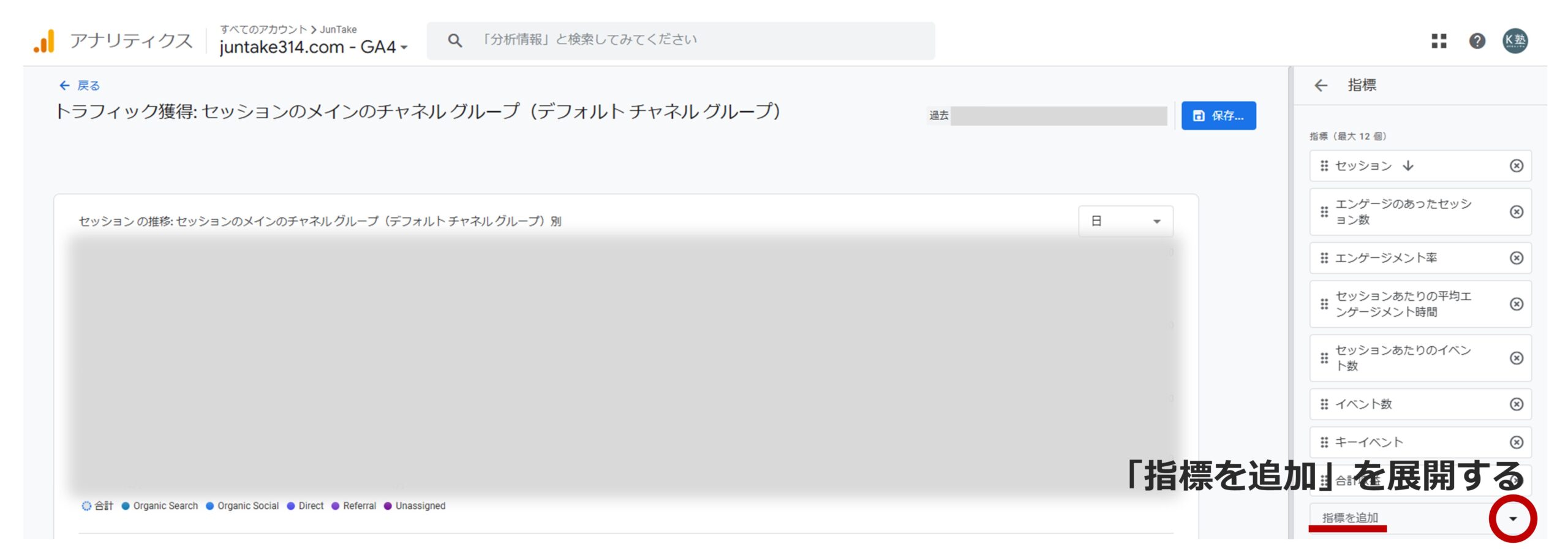Remove the イベント数 metric

pyautogui.click(x=1517, y=404)
